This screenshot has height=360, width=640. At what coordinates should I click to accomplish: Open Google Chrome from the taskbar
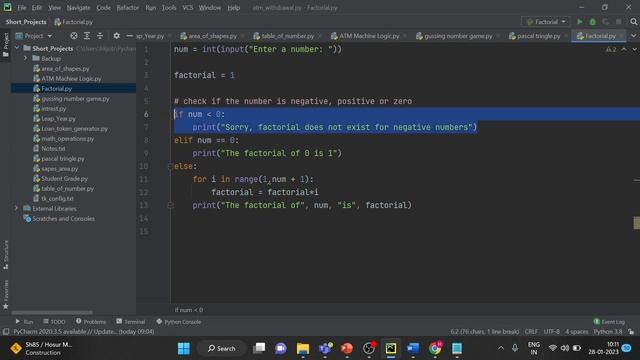point(435,348)
